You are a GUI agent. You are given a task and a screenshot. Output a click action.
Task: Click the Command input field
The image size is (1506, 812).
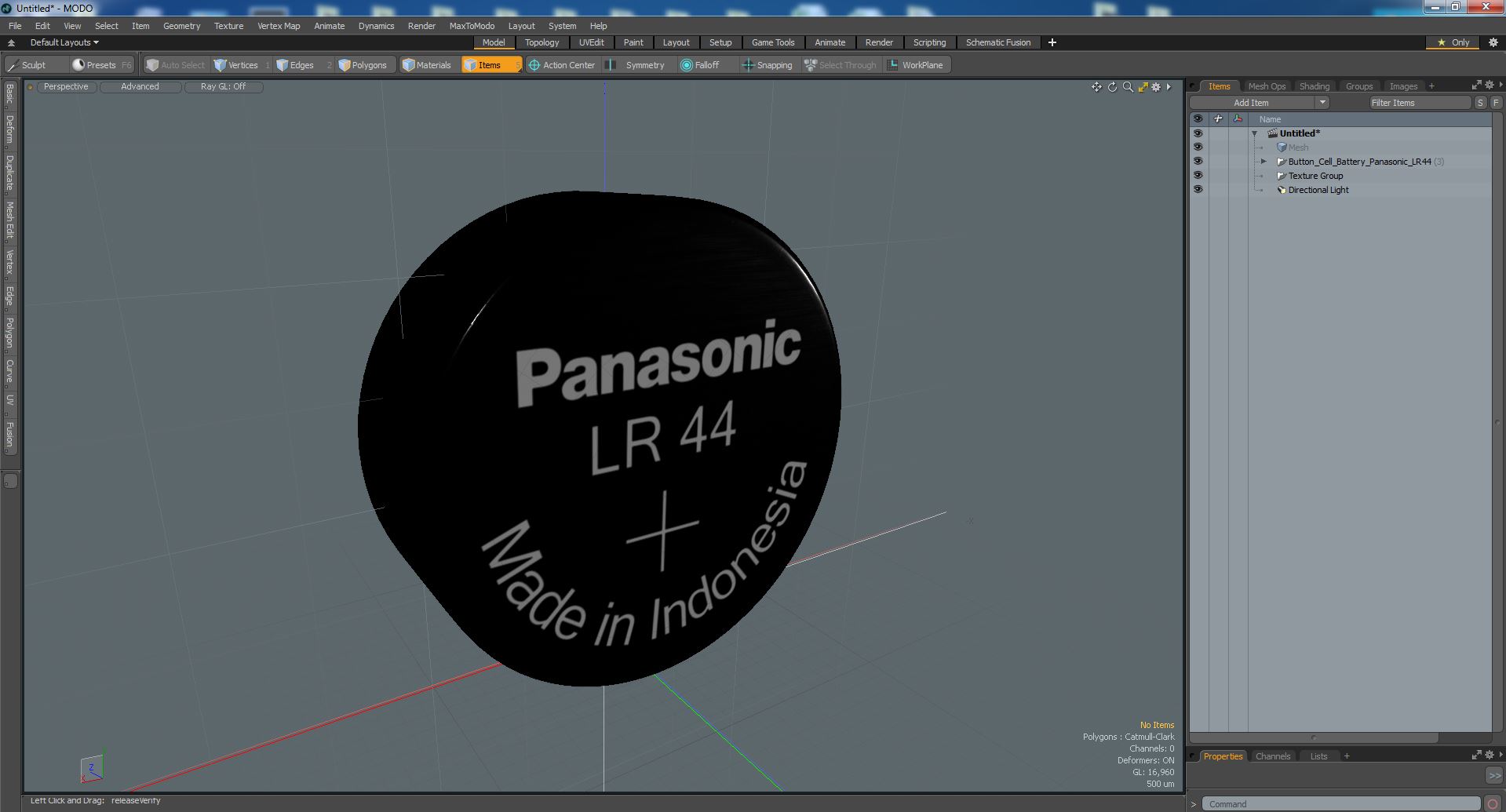tap(1340, 804)
